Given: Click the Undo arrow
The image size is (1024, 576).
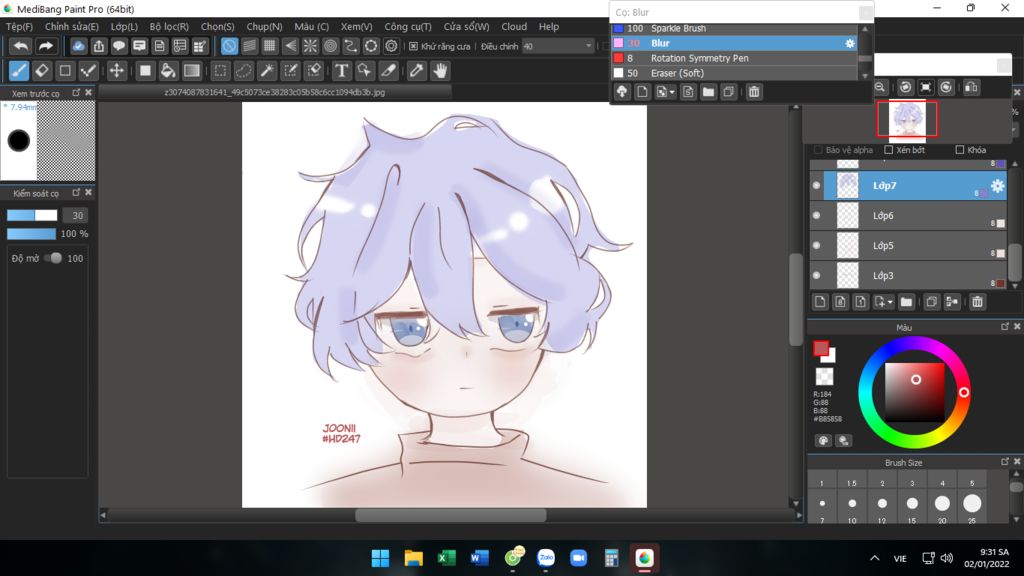Looking at the screenshot, I should click(21, 46).
